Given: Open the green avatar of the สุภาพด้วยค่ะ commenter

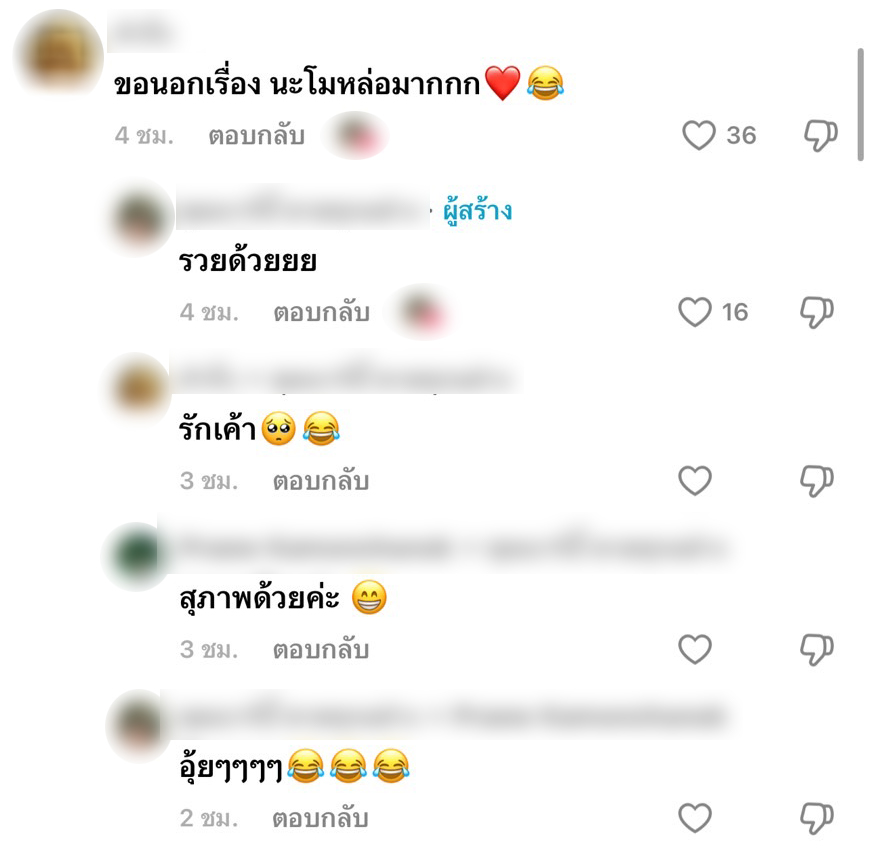Looking at the screenshot, I should (136, 556).
